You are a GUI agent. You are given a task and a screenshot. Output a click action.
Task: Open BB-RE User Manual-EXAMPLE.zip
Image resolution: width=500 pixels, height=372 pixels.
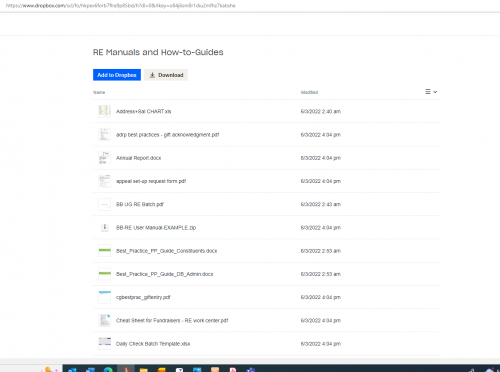point(156,228)
